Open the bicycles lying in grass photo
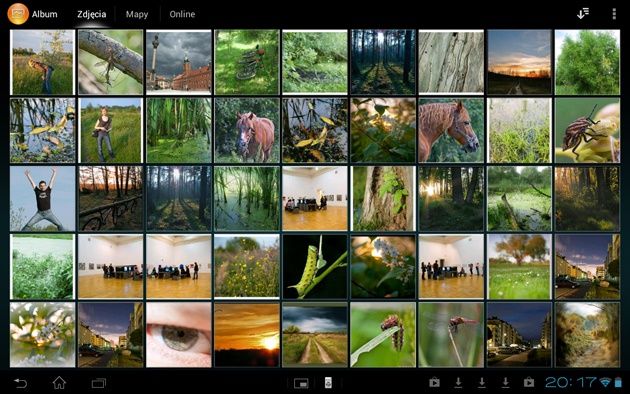The width and height of the screenshot is (630, 394). pos(247,62)
